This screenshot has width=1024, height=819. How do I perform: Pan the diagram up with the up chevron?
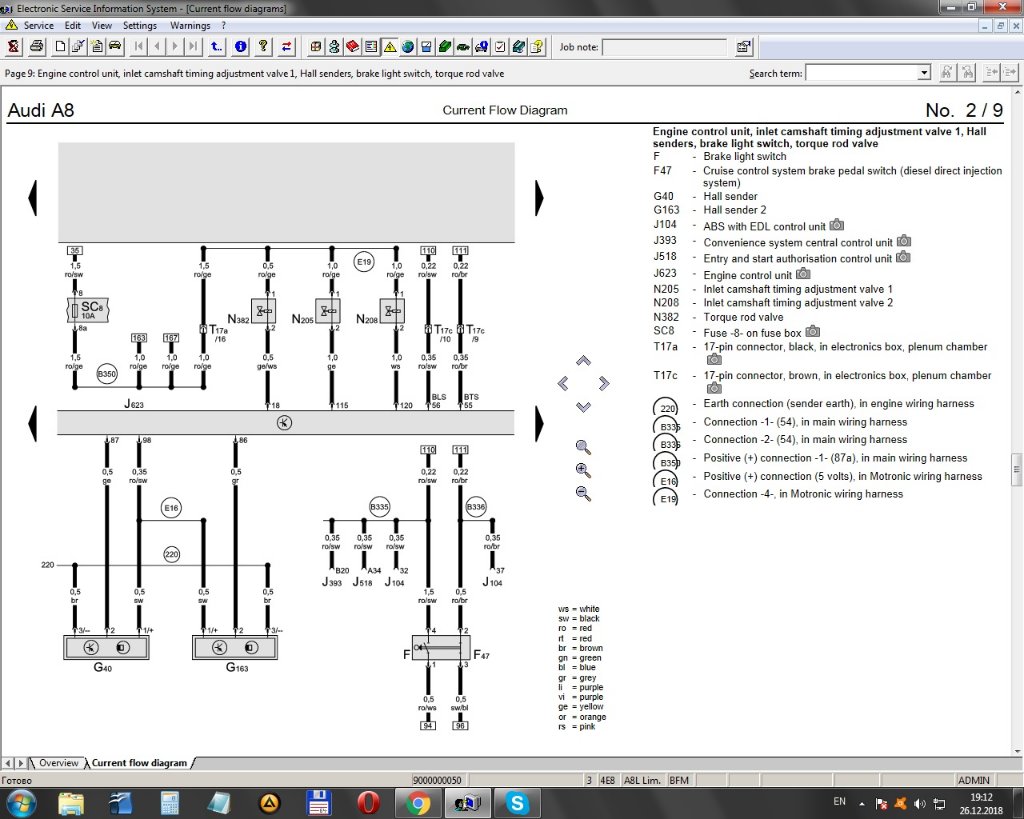pos(583,361)
